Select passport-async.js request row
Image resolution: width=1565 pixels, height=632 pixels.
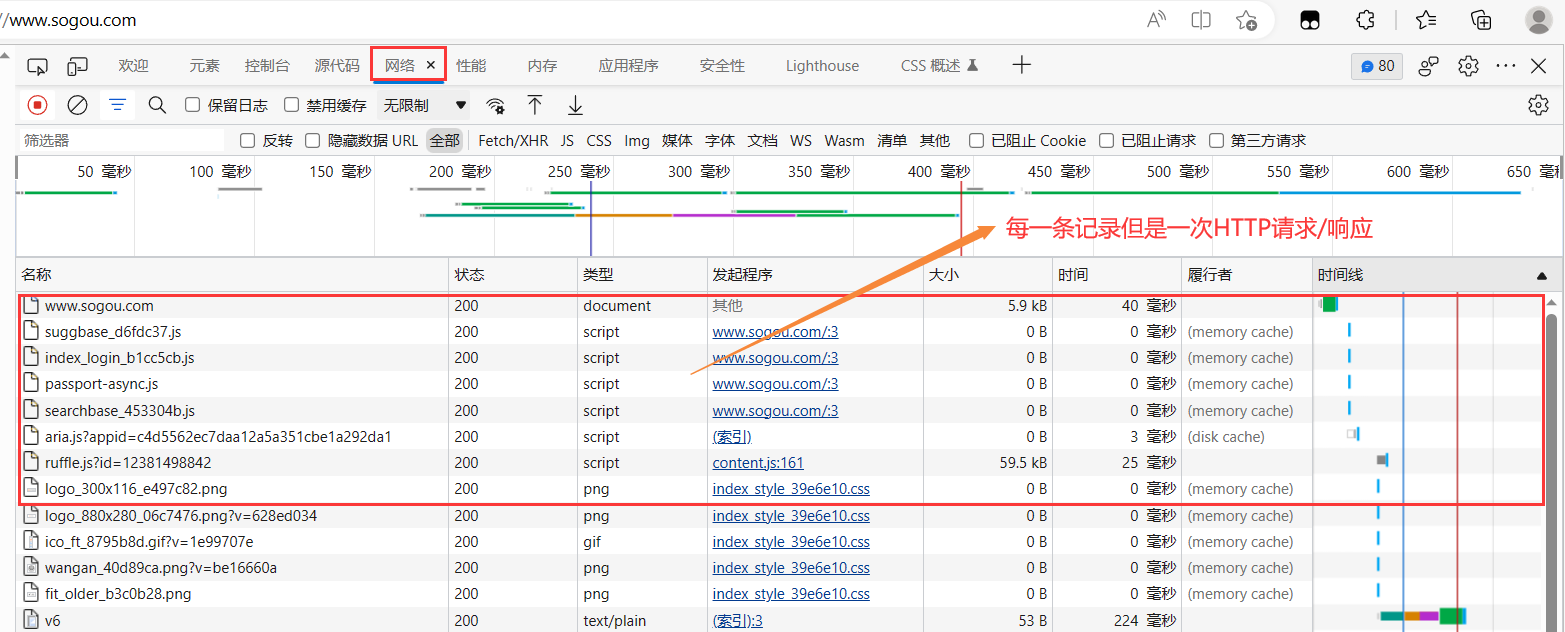click(778, 384)
